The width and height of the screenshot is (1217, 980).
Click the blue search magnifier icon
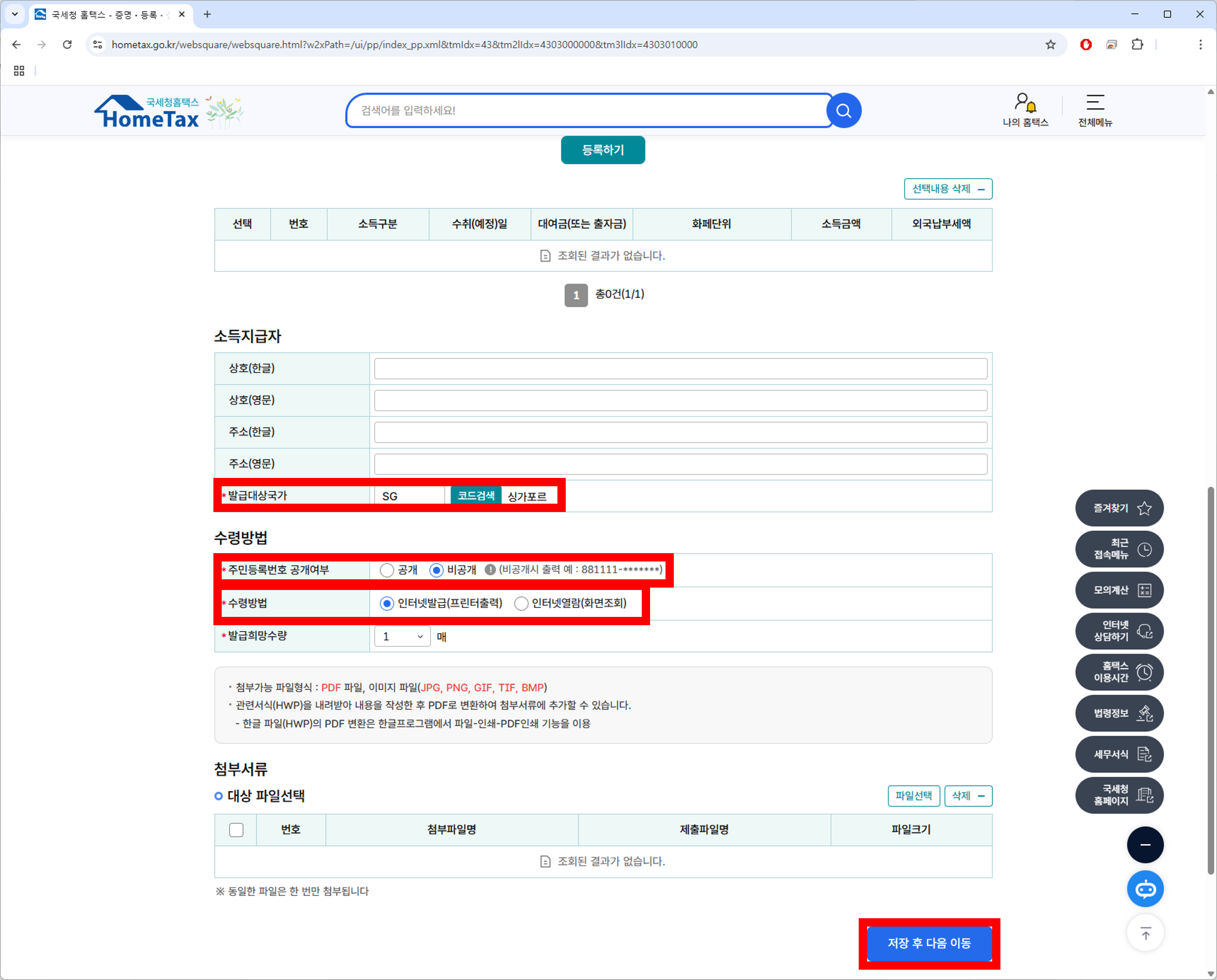(x=843, y=110)
